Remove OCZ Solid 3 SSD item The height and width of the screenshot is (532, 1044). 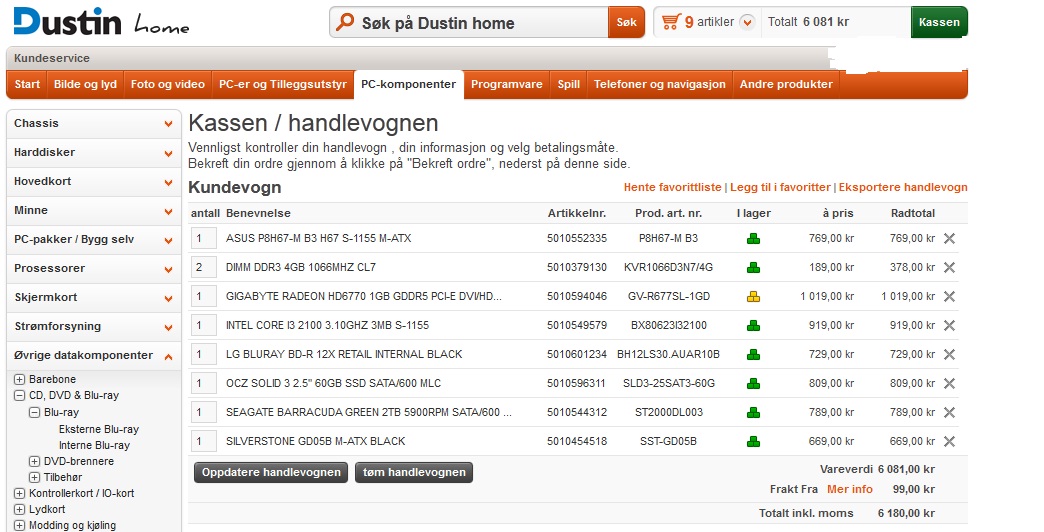(949, 384)
